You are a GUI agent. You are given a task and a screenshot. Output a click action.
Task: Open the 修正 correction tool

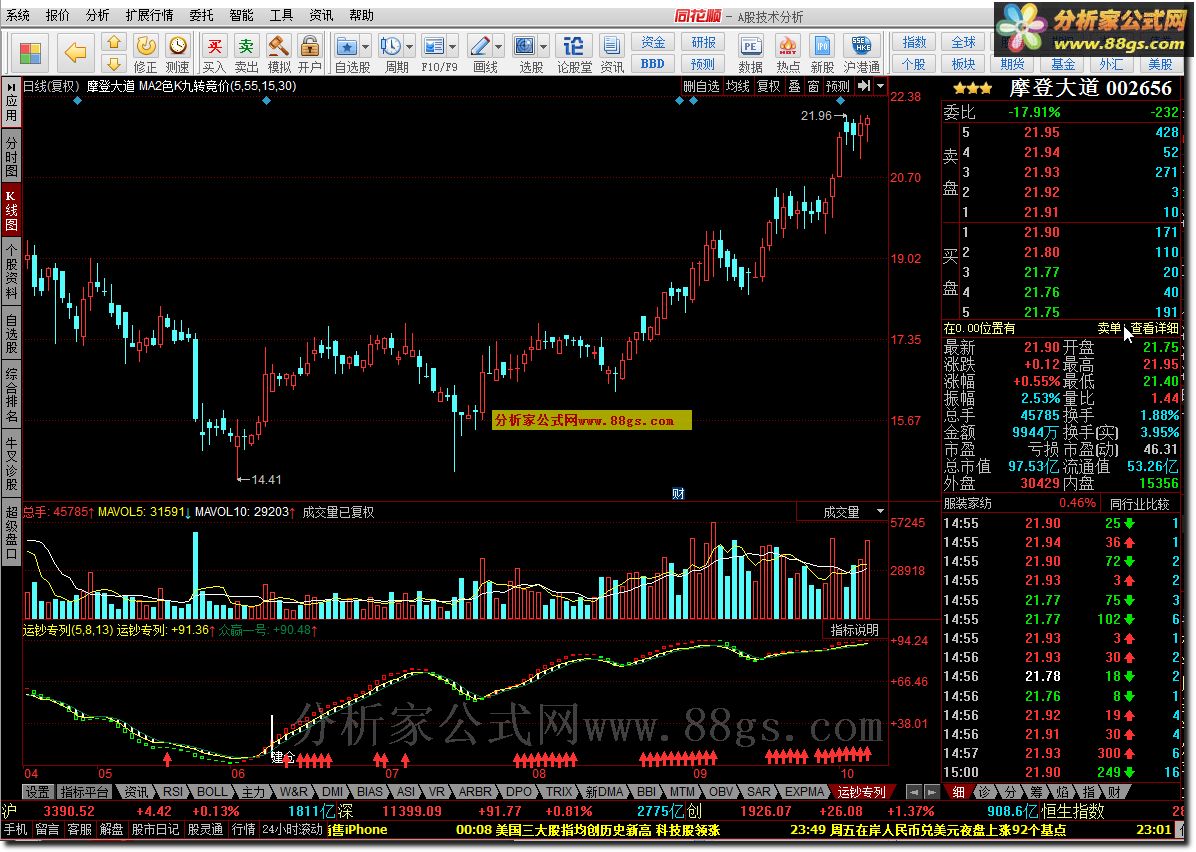pyautogui.click(x=146, y=54)
